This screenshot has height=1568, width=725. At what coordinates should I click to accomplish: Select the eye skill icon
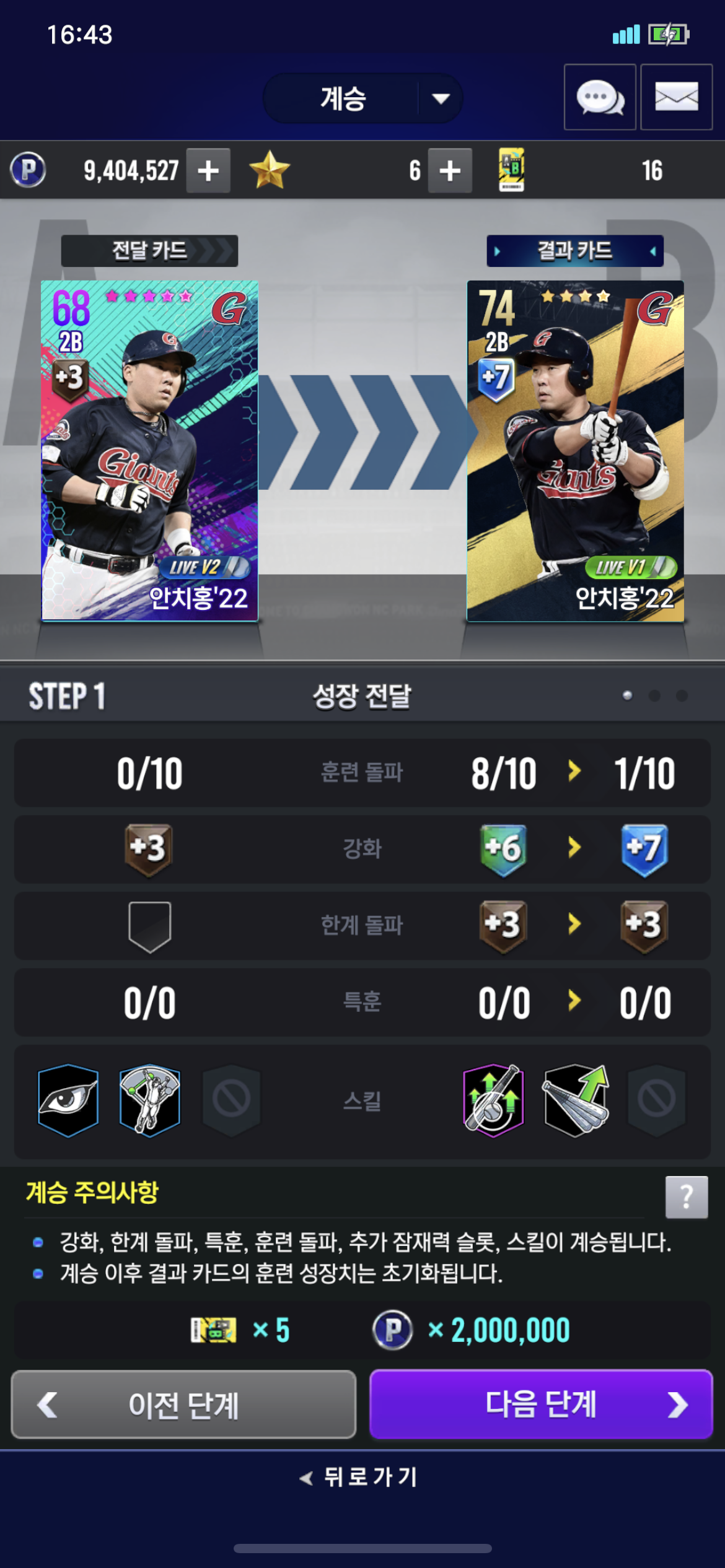pyautogui.click(x=68, y=1100)
